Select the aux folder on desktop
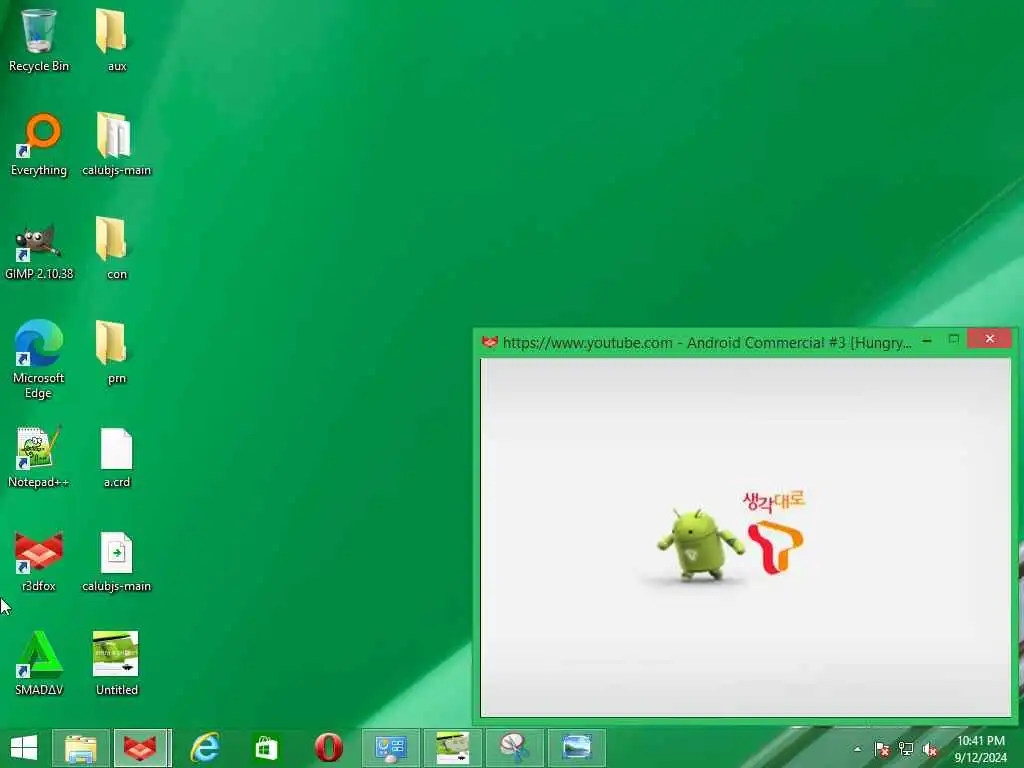Screen dimensions: 1024x768 pos(116,39)
